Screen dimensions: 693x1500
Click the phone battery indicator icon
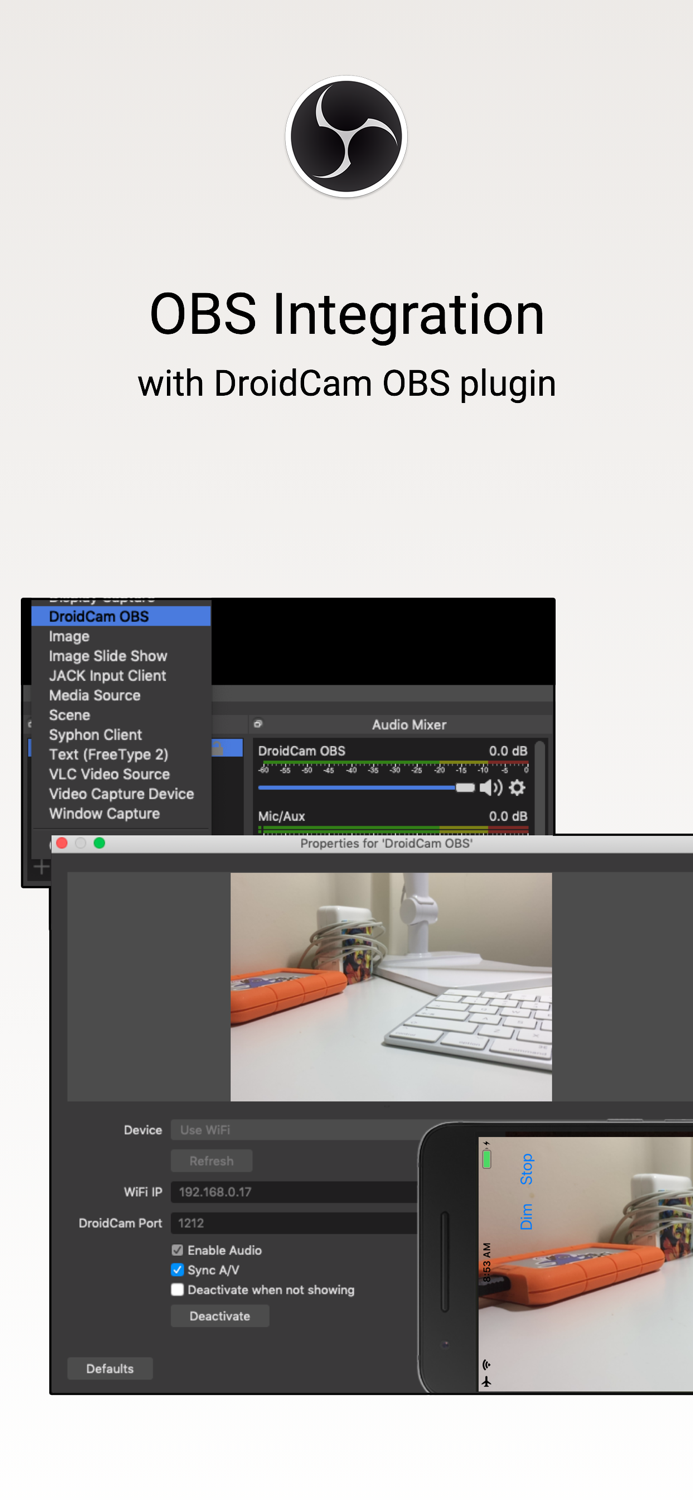[487, 1159]
